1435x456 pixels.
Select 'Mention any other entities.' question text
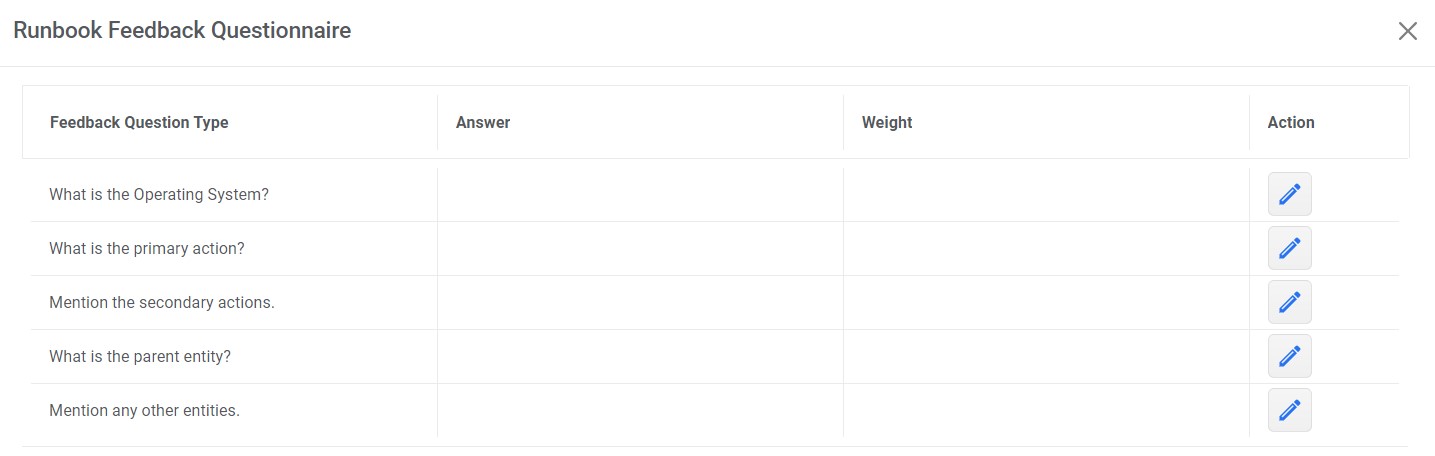click(145, 410)
